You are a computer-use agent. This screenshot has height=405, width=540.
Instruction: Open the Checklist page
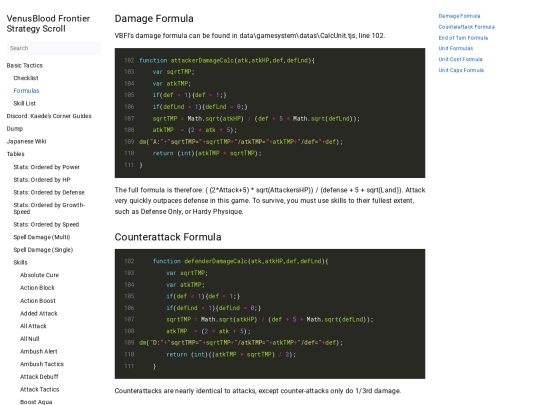coord(26,78)
